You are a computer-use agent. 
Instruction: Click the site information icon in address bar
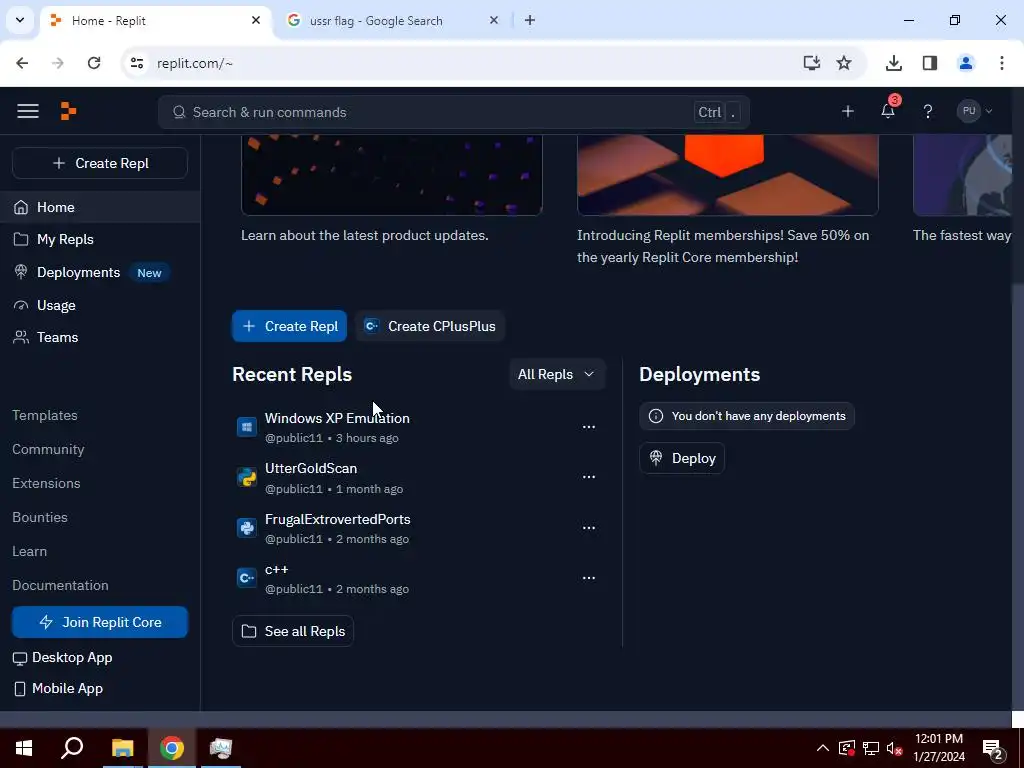pos(136,63)
